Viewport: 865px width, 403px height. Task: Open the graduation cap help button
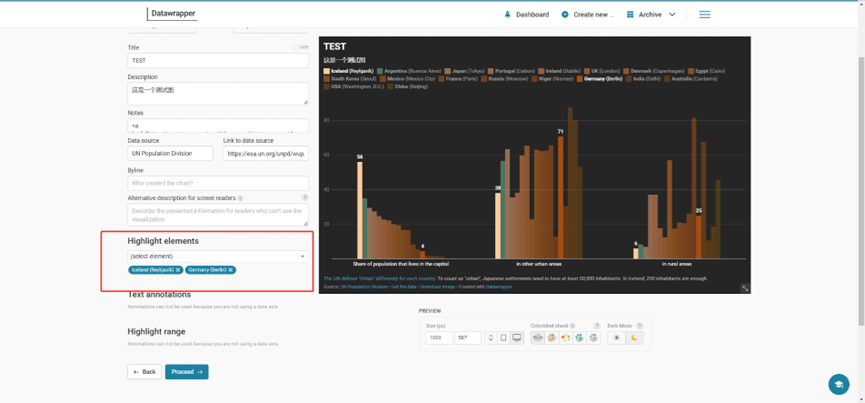[839, 384]
